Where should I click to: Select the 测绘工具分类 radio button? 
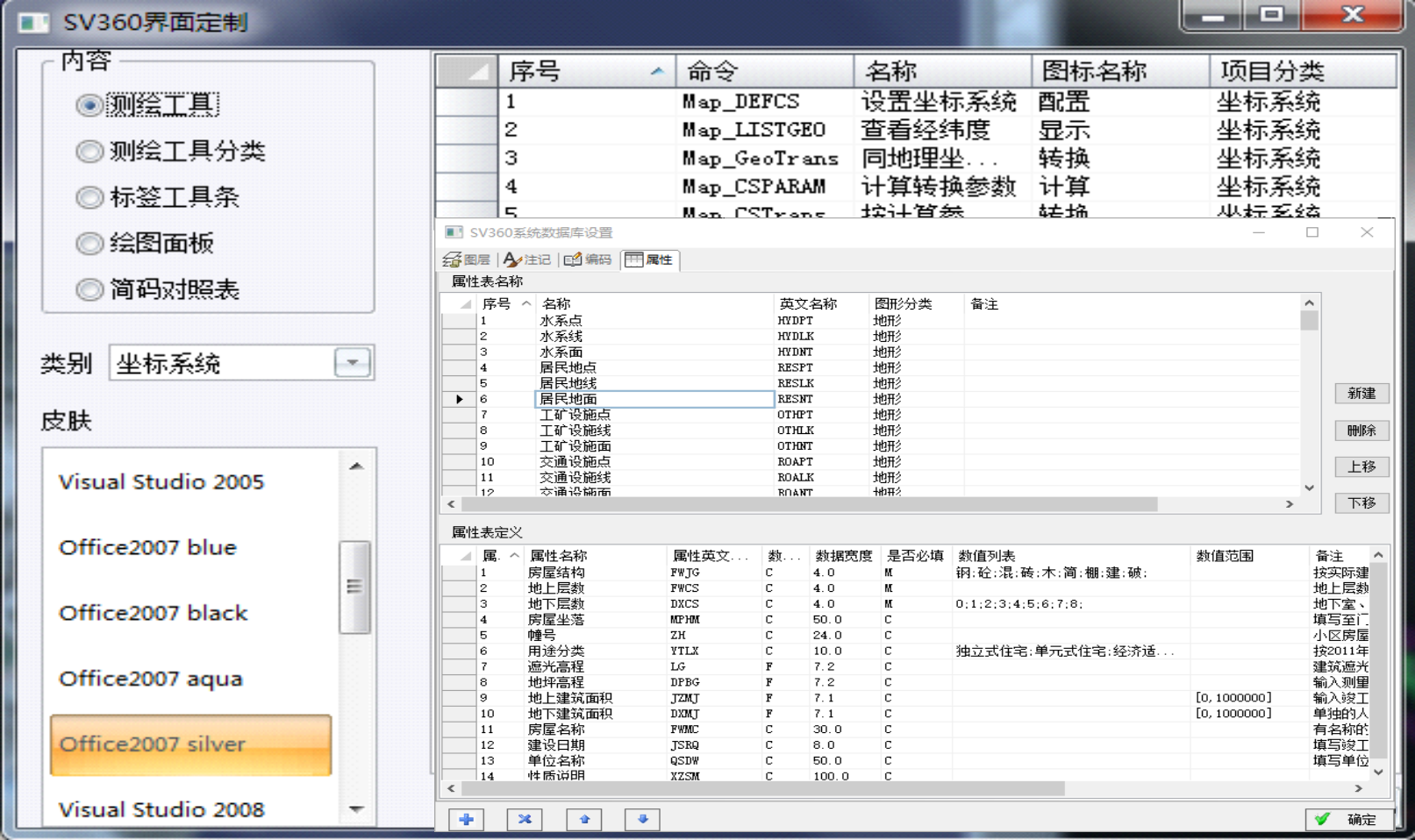tap(89, 152)
